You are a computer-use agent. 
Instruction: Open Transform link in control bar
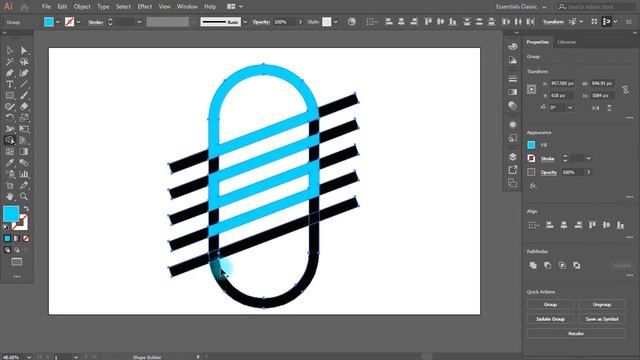coord(553,22)
